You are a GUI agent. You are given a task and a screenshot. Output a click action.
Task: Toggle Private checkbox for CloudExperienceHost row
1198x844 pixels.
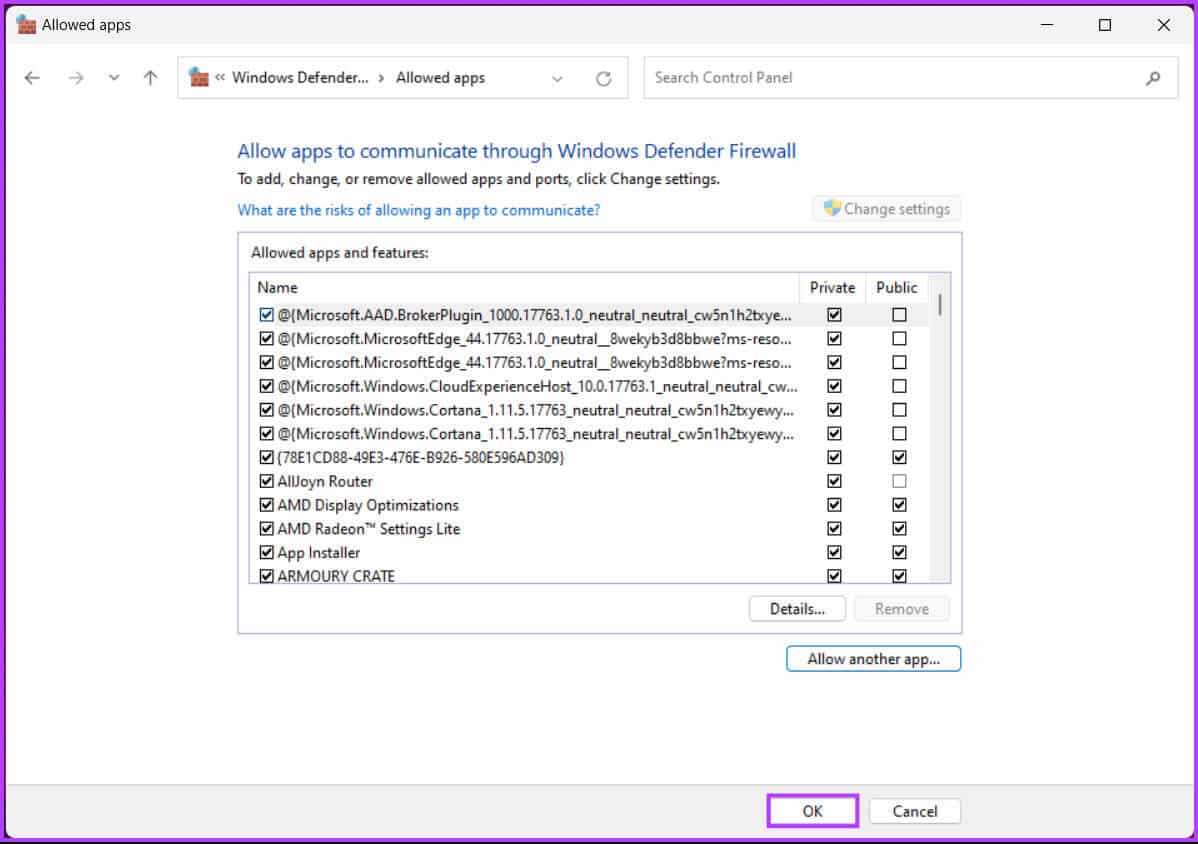tap(834, 386)
